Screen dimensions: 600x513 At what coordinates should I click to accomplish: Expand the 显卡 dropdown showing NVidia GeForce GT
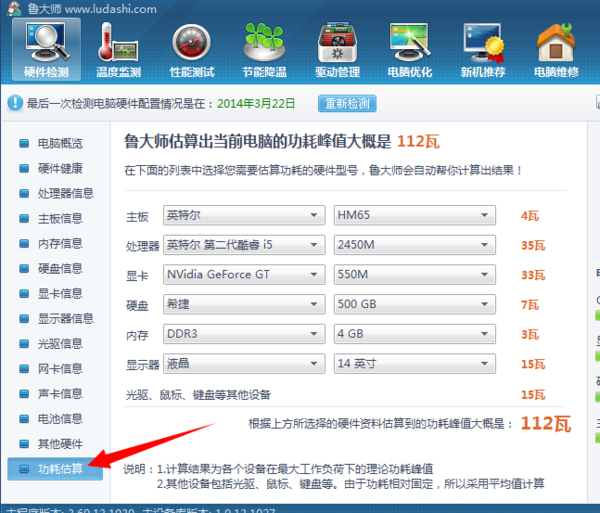point(244,274)
